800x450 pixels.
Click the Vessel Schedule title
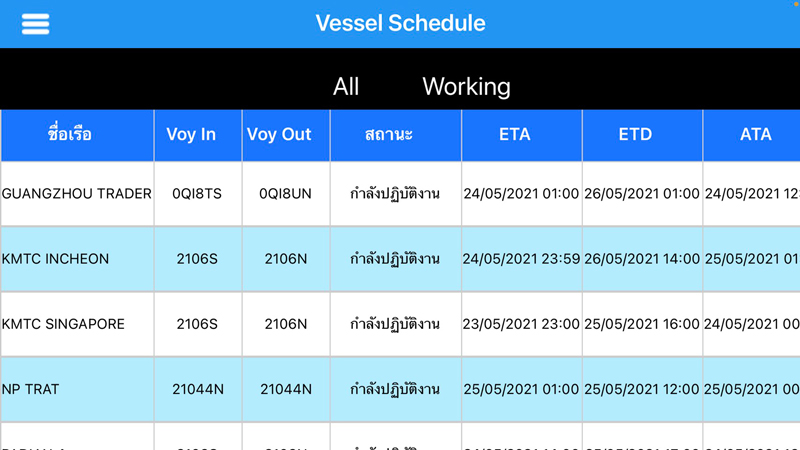[400, 23]
